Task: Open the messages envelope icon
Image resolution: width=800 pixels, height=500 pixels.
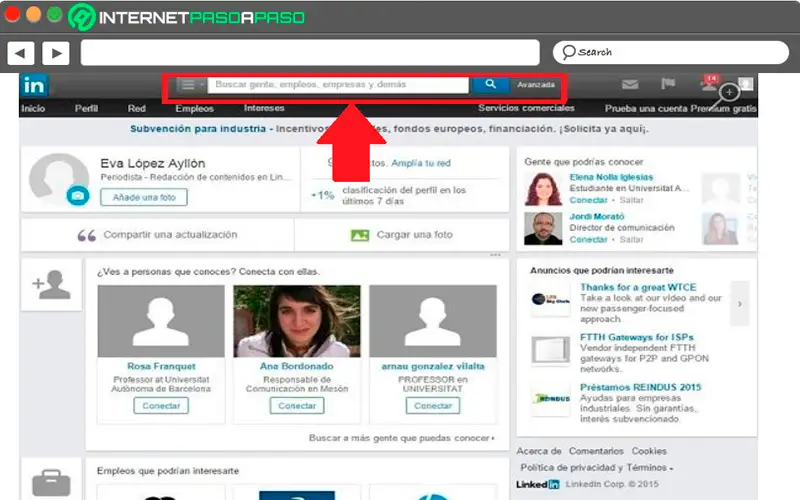Action: click(x=630, y=84)
